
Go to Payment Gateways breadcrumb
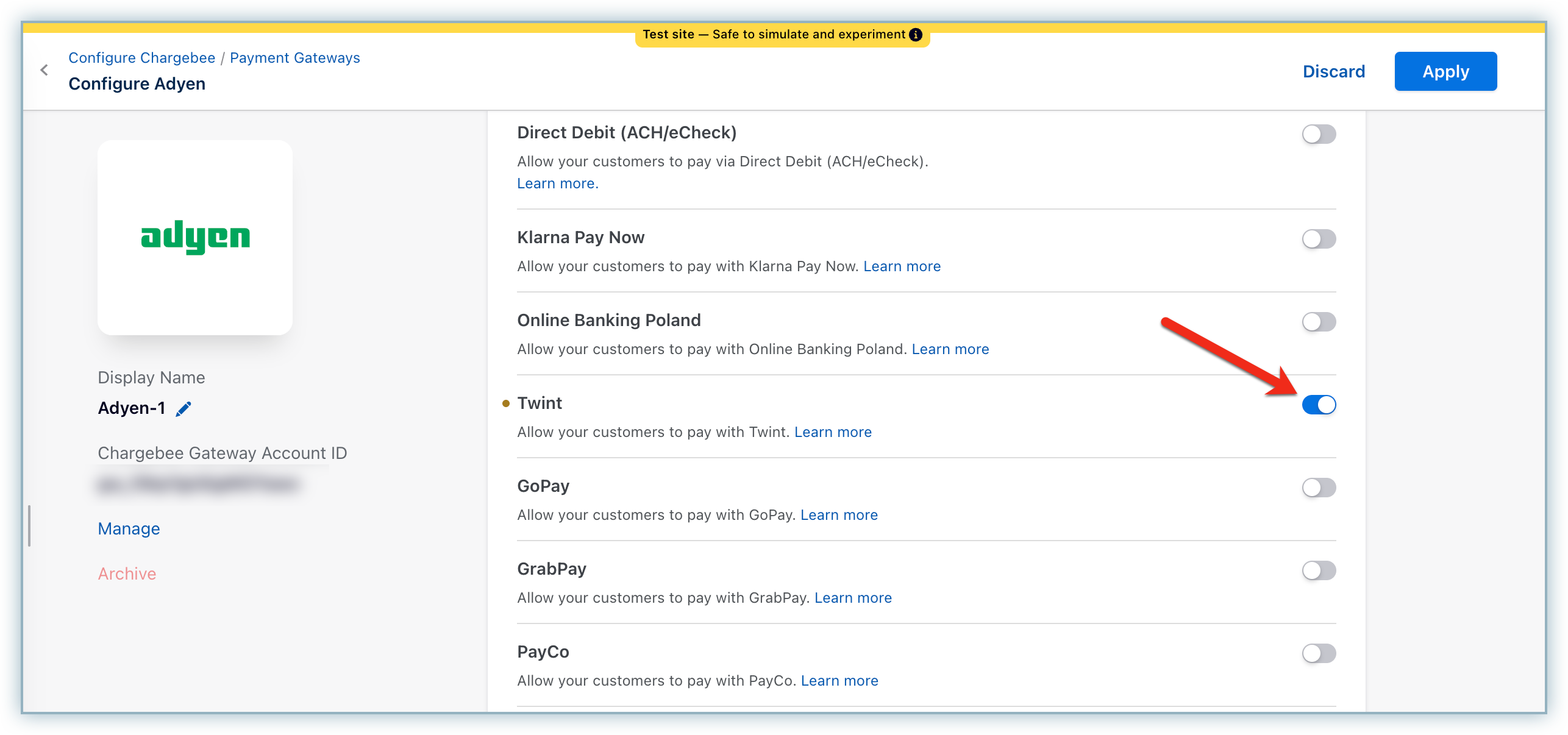click(295, 58)
